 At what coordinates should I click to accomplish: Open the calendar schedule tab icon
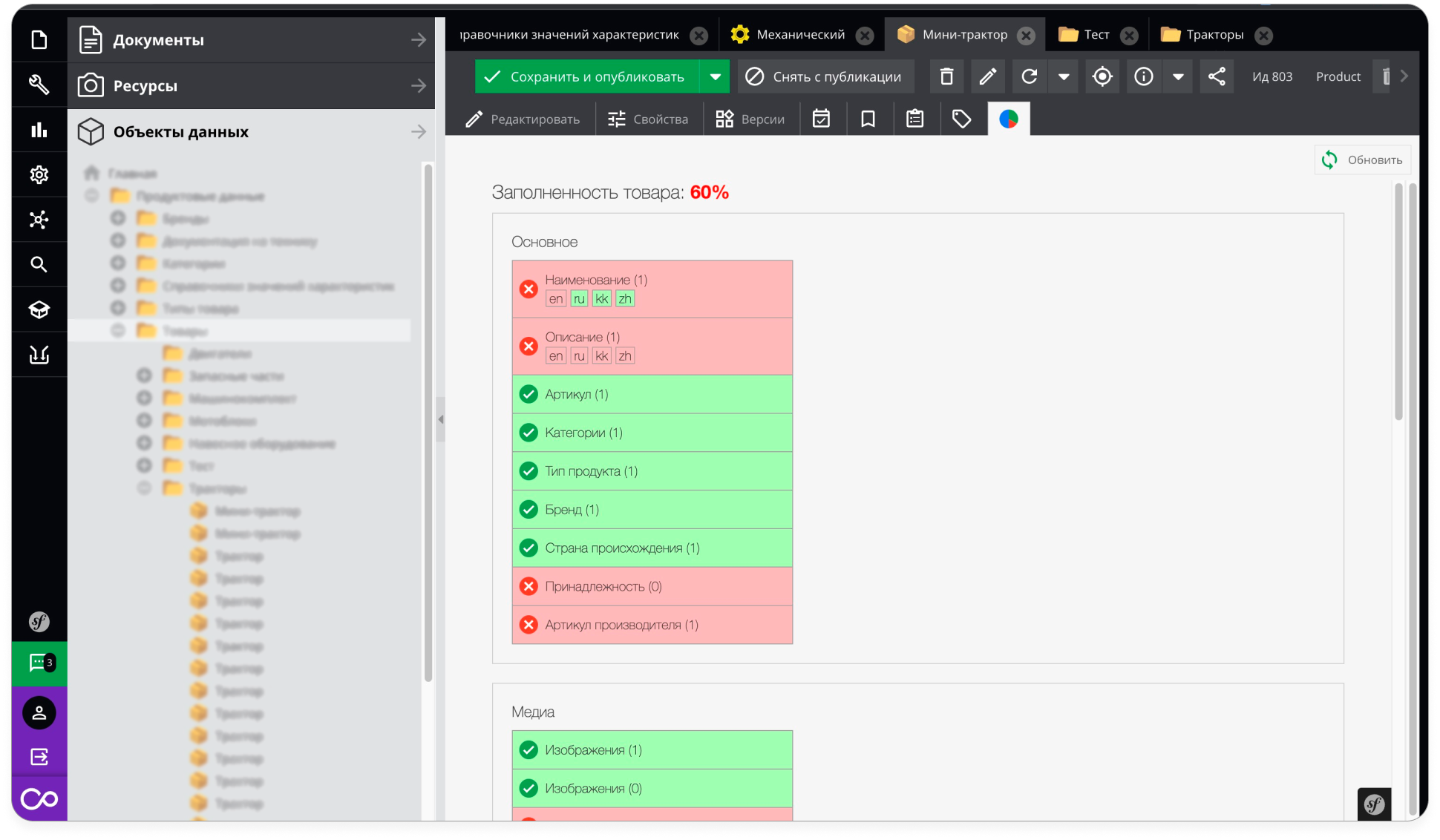pos(822,119)
